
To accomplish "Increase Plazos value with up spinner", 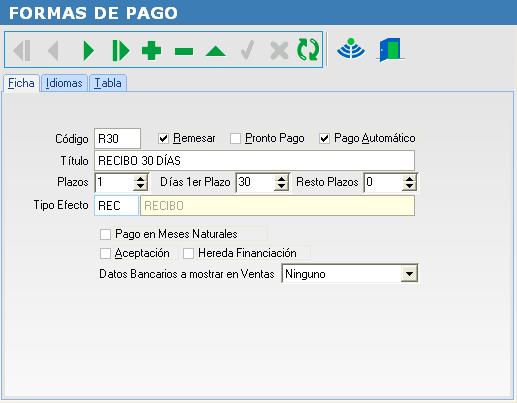I will pos(140,179).
